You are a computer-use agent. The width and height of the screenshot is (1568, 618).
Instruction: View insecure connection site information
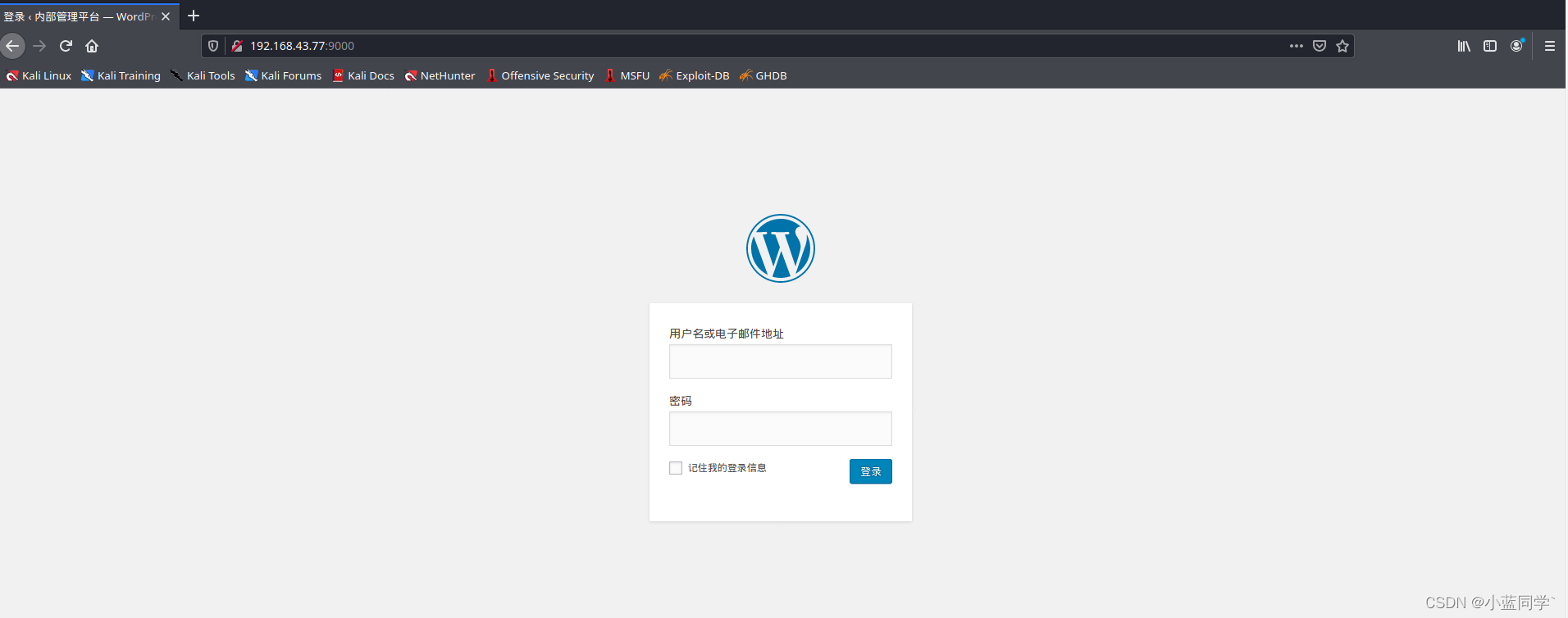coord(237,46)
